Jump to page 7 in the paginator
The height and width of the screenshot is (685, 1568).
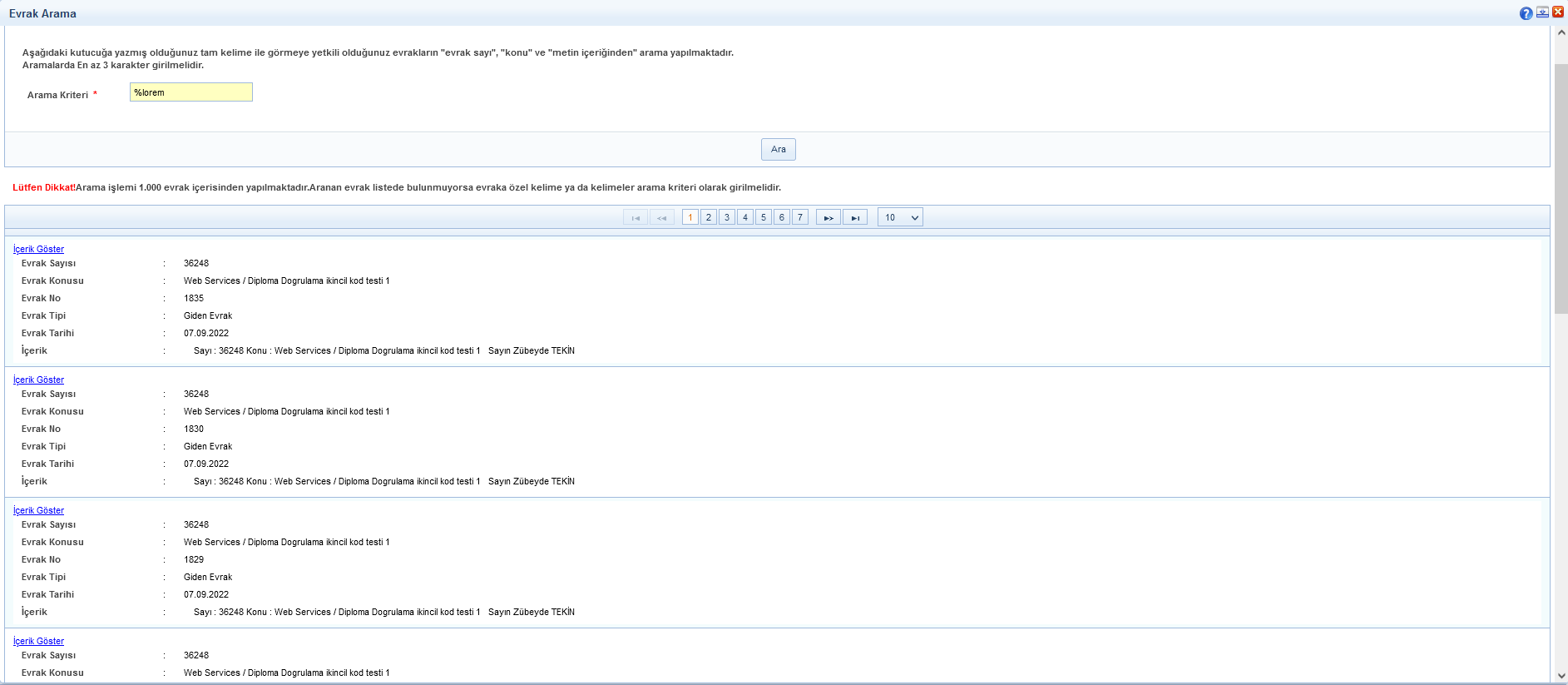point(799,217)
